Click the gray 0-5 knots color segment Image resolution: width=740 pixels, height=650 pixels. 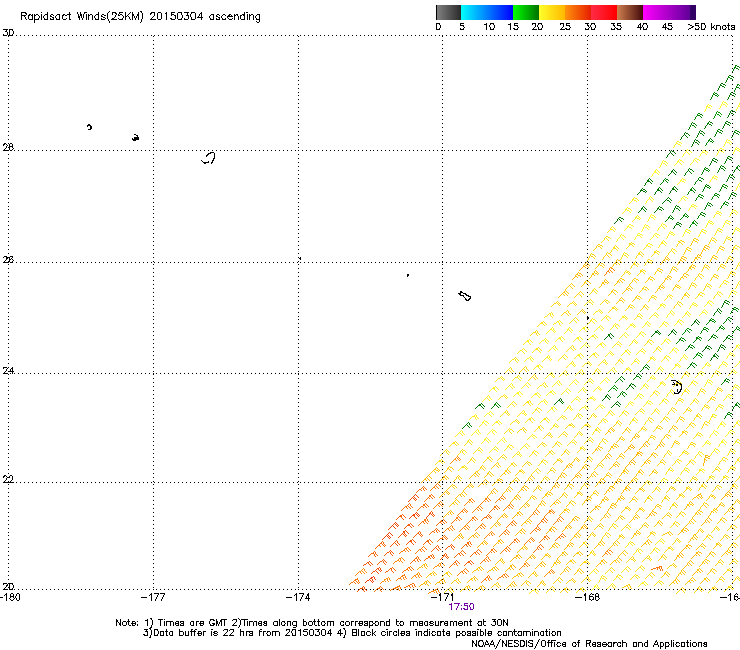point(448,12)
